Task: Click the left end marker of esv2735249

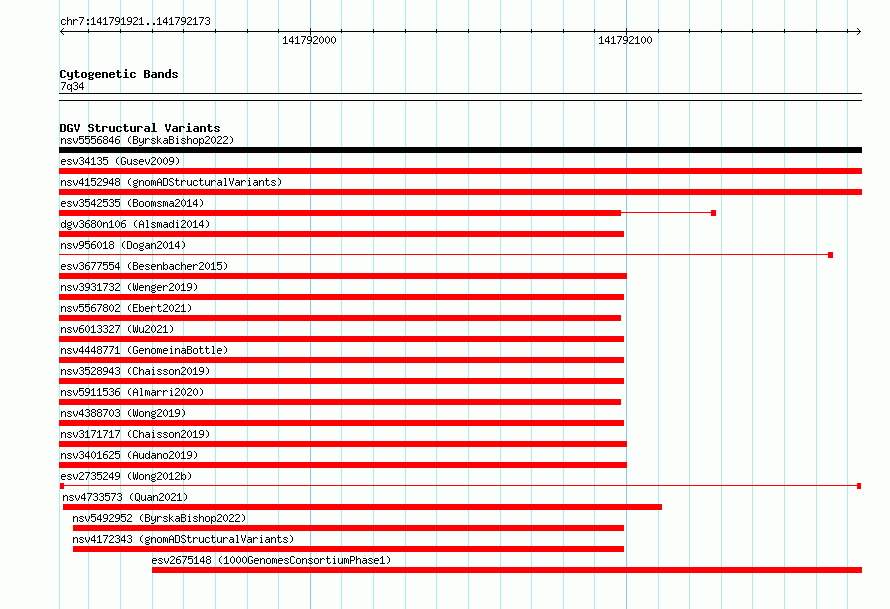Action: click(62, 486)
